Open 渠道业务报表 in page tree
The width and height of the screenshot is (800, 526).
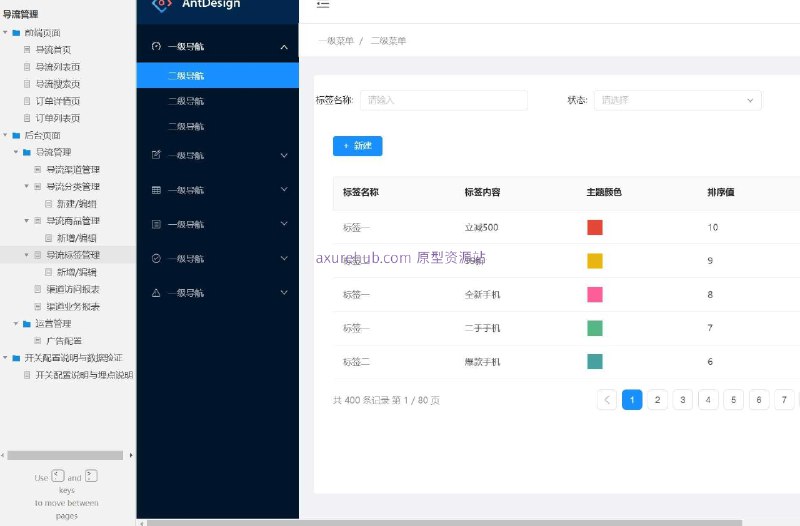[x=73, y=306]
